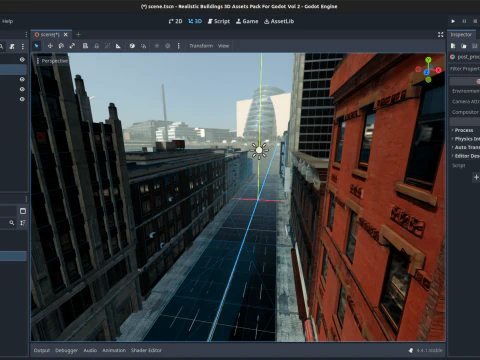Viewport: 480px width, 360px height.
Task: Activate the Select mode arrow tool
Action: 37,46
